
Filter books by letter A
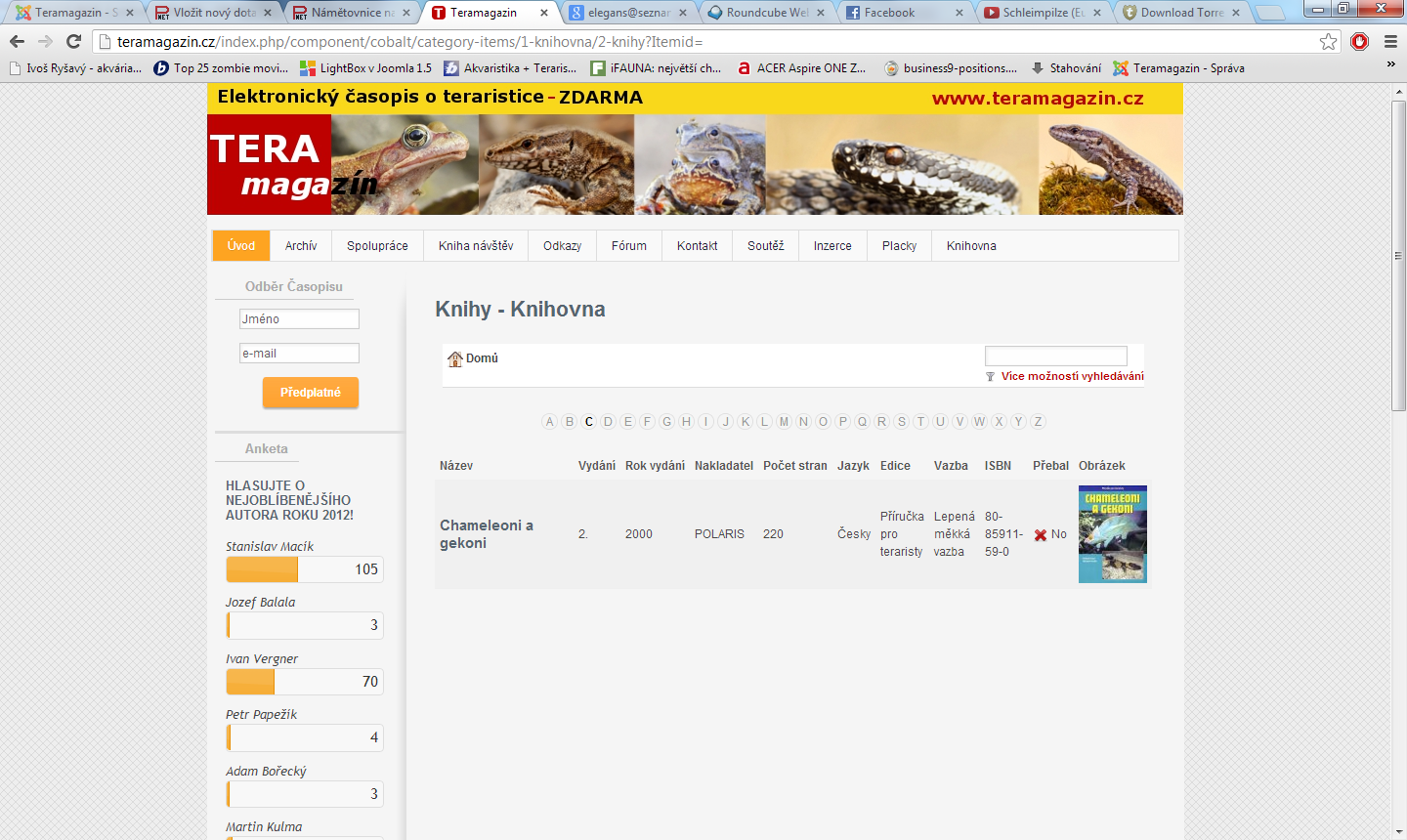point(549,422)
